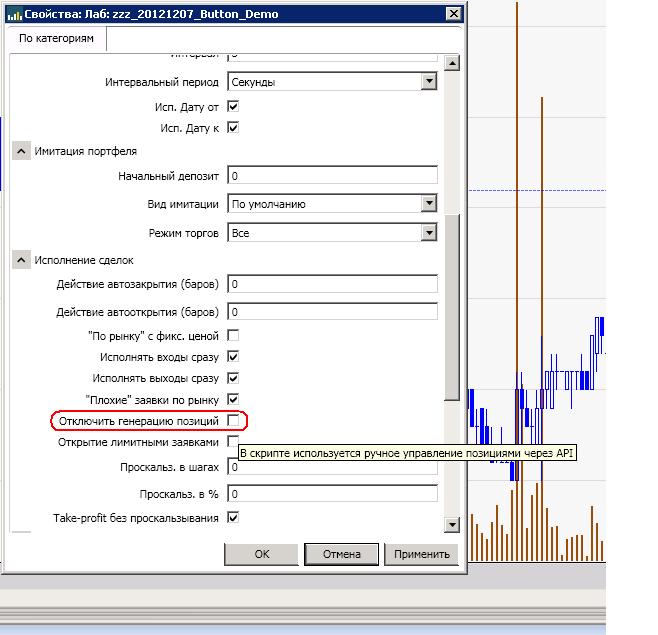This screenshot has width=658, height=635.
Task: Click the Применить button
Action: click(421, 554)
